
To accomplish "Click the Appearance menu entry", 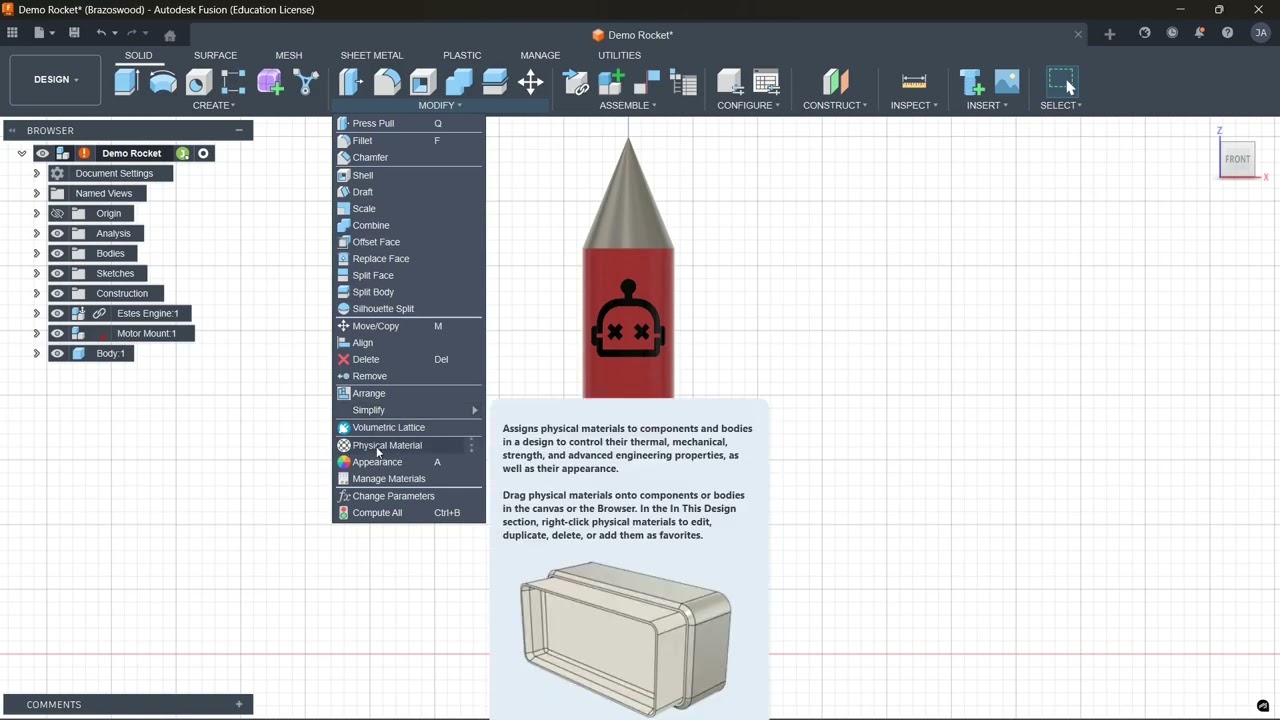I will pyautogui.click(x=408, y=462).
